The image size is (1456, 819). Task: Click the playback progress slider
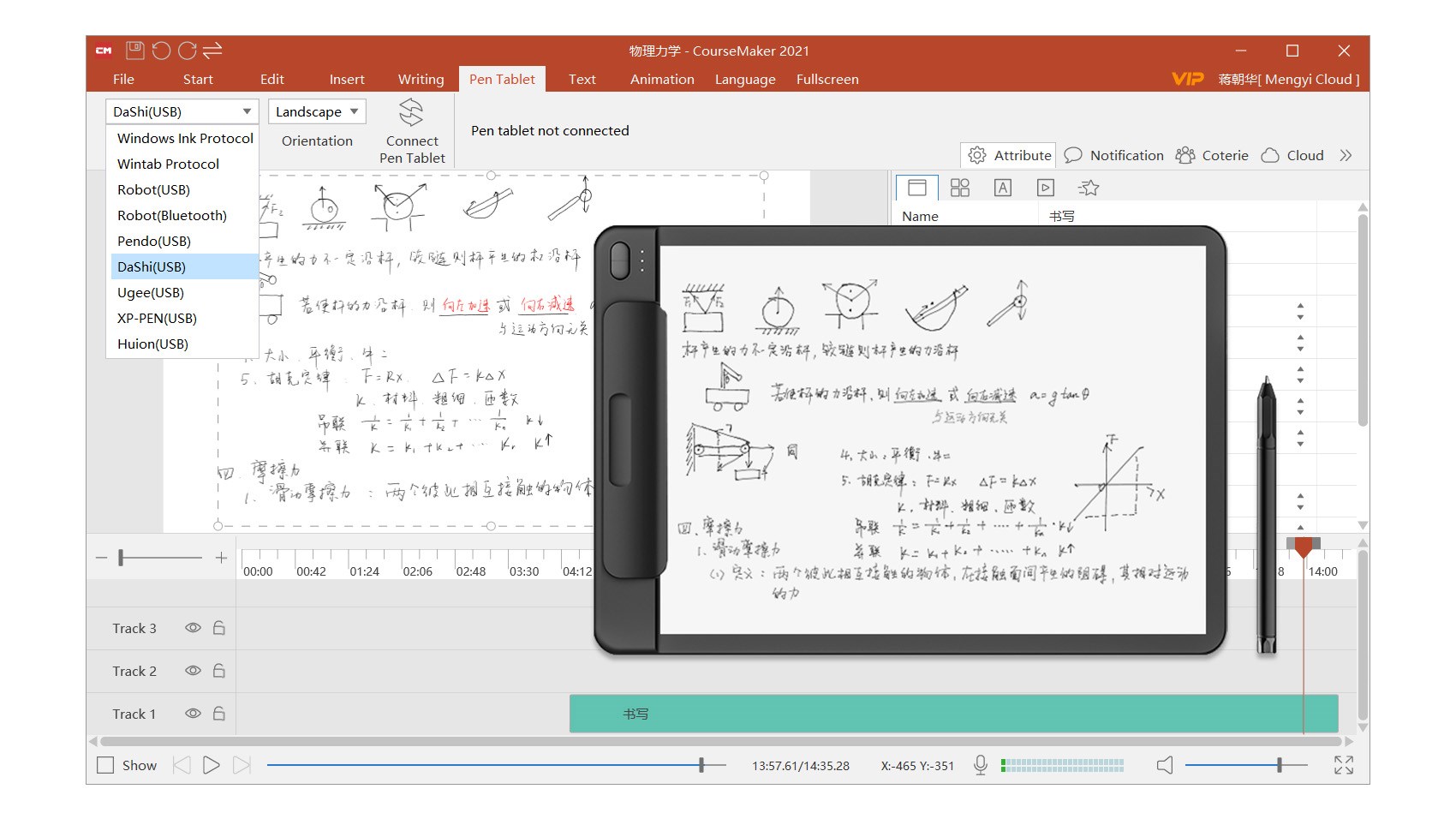[x=497, y=765]
